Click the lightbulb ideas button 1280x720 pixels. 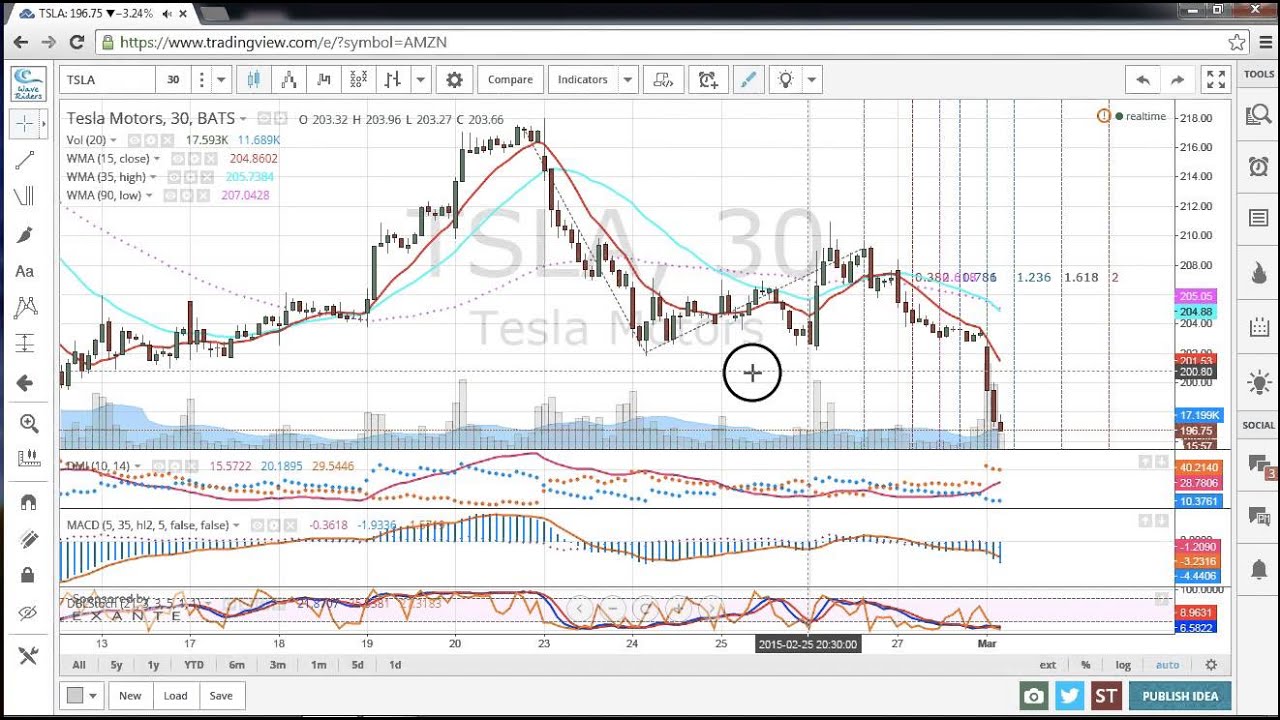[x=786, y=80]
